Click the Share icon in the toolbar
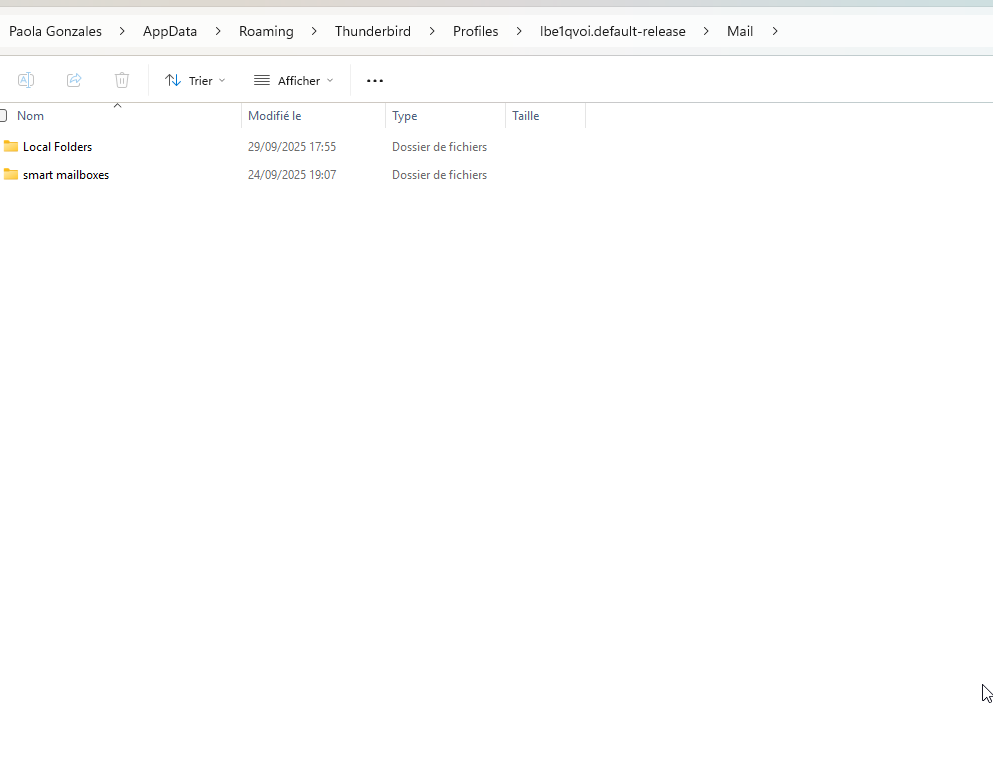993x772 pixels. tap(74, 80)
